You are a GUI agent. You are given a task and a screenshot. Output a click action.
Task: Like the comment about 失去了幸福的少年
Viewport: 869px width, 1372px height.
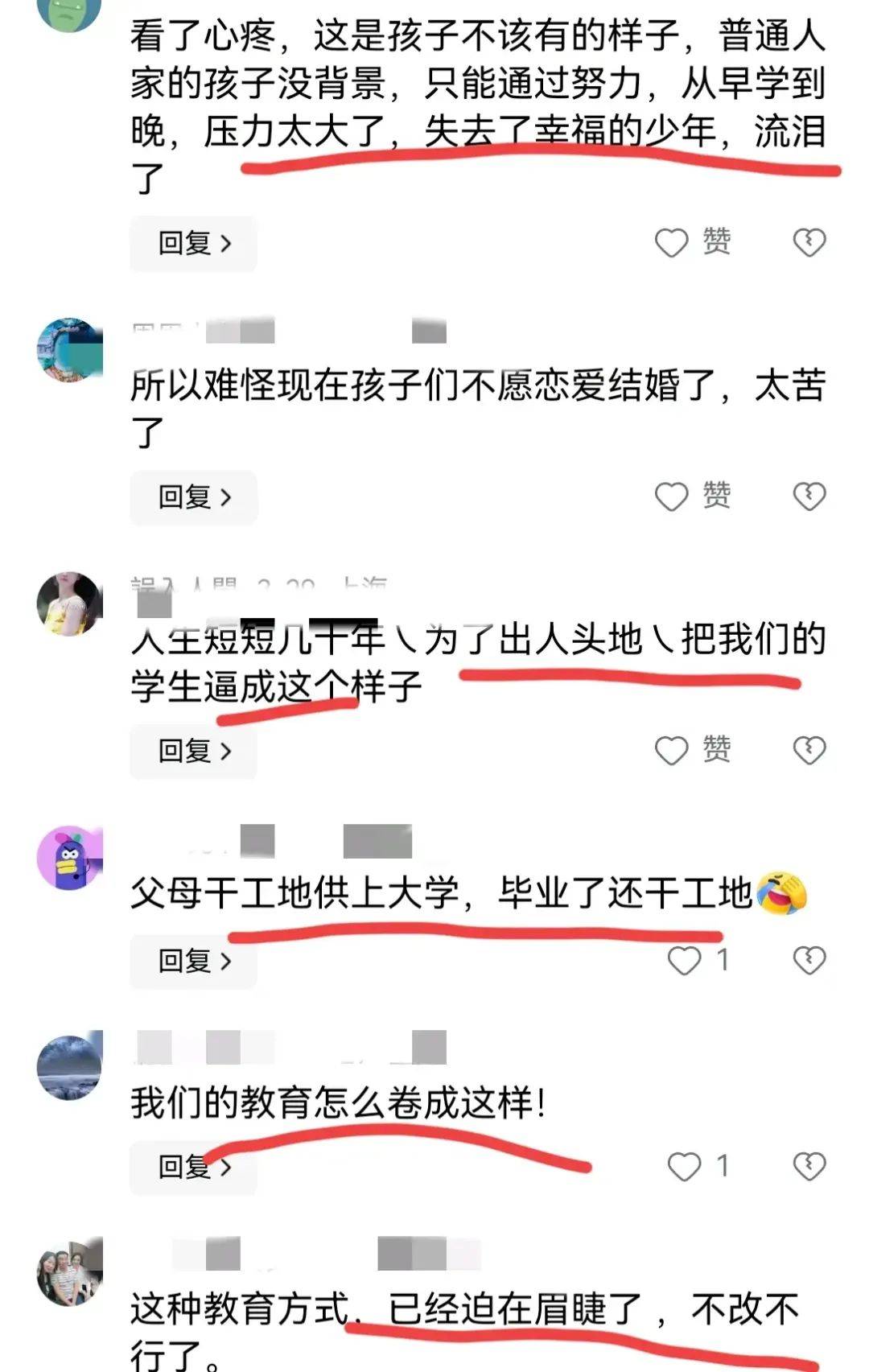point(693,242)
